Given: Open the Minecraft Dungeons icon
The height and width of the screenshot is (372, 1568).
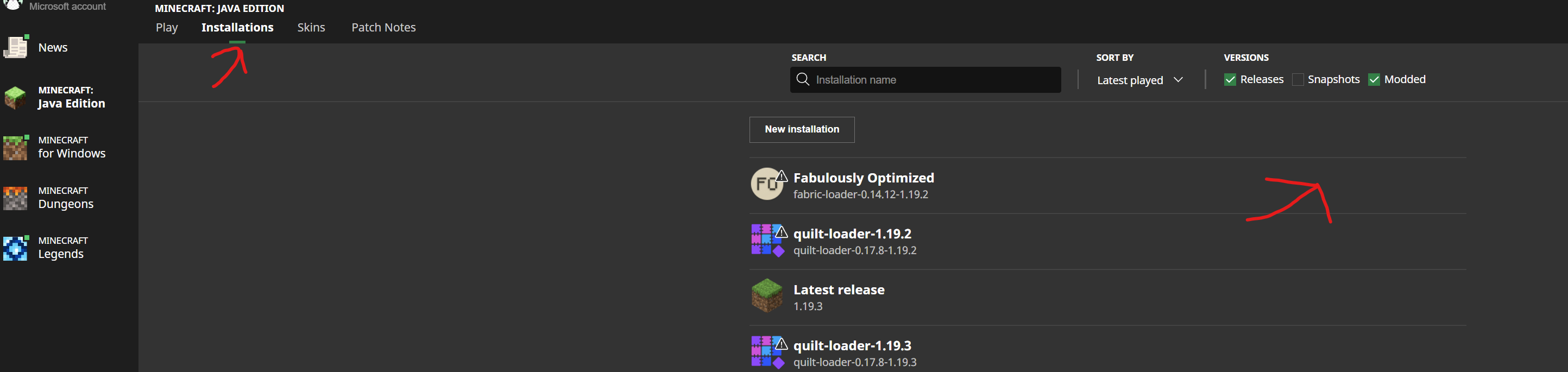Looking at the screenshot, I should click(15, 198).
